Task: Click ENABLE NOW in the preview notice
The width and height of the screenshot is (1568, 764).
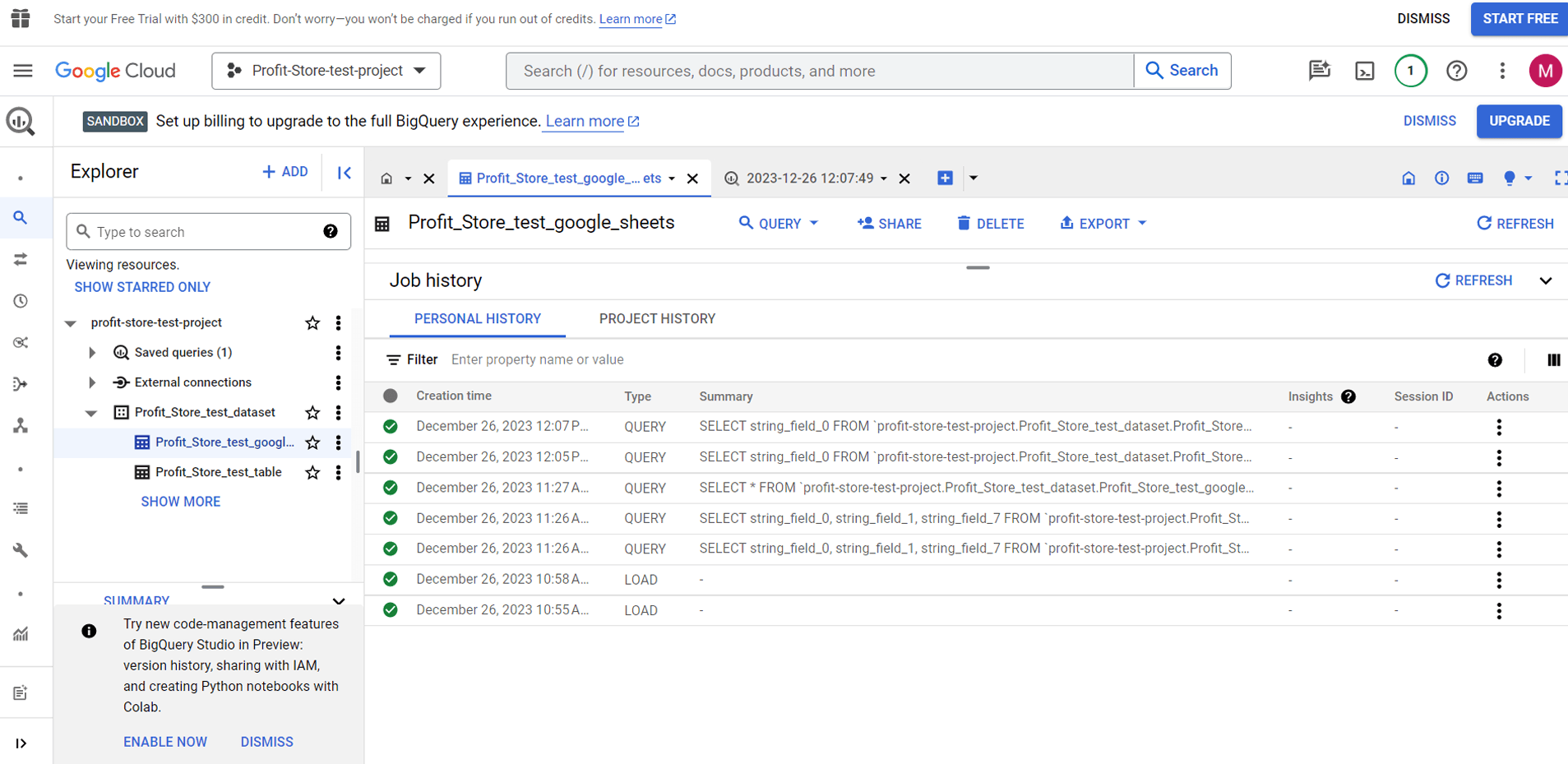Action: click(x=165, y=742)
